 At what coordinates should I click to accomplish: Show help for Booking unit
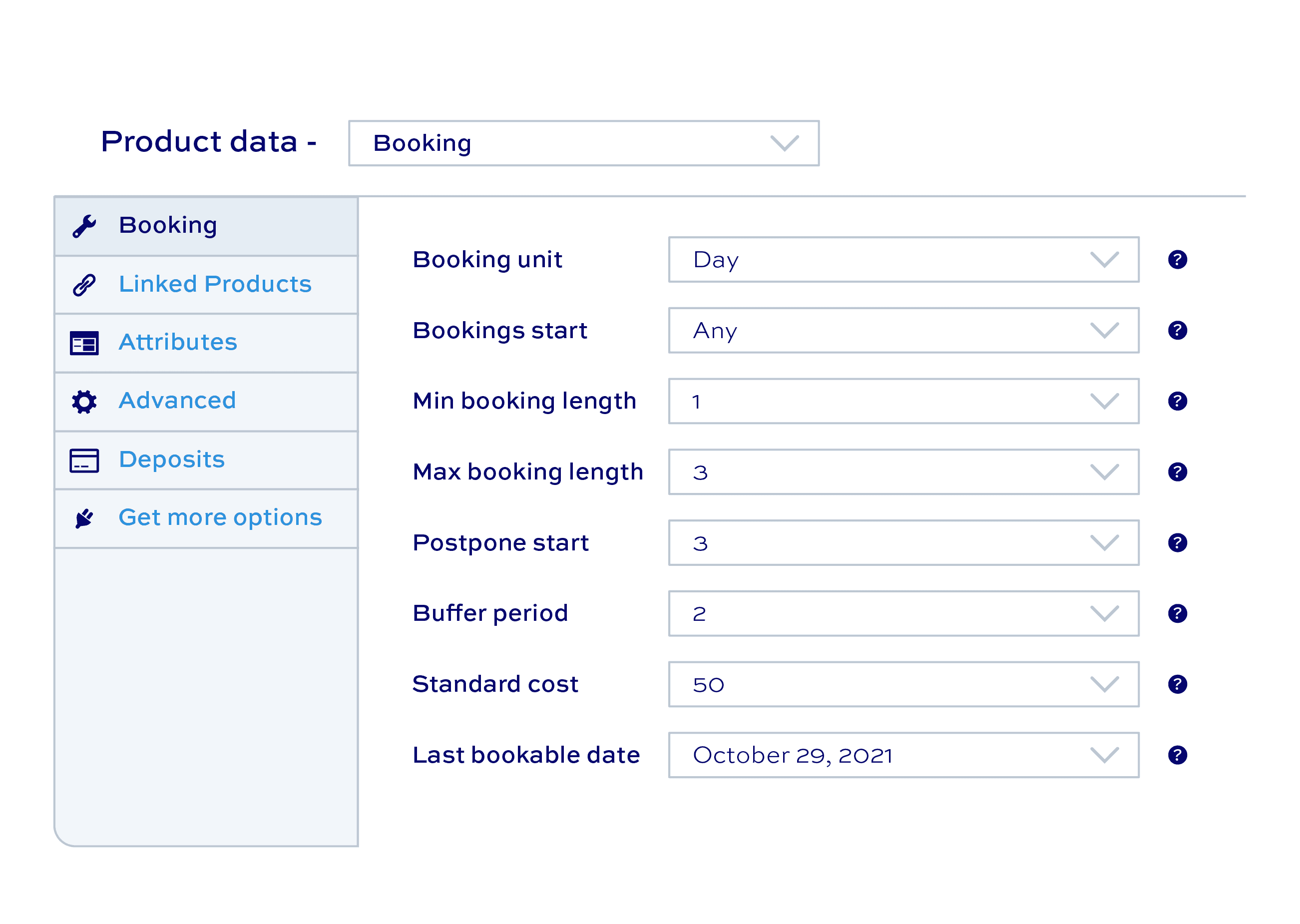[1177, 259]
